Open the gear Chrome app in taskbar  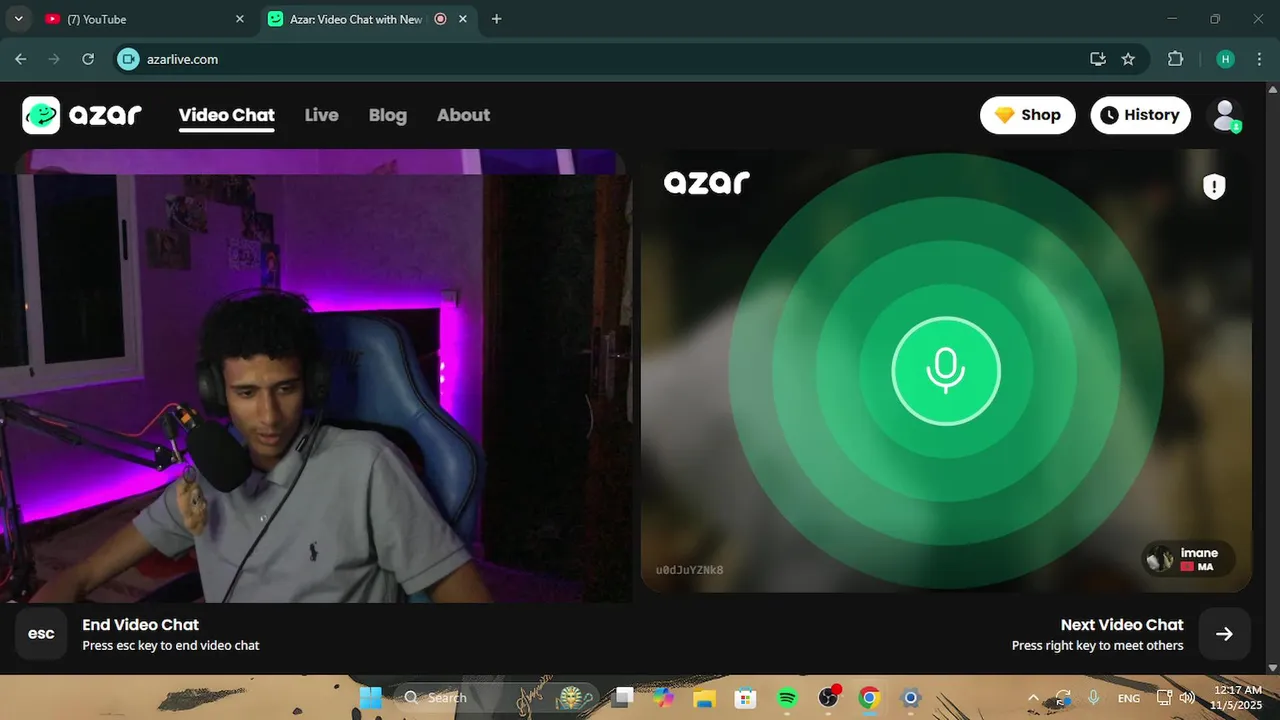(910, 698)
